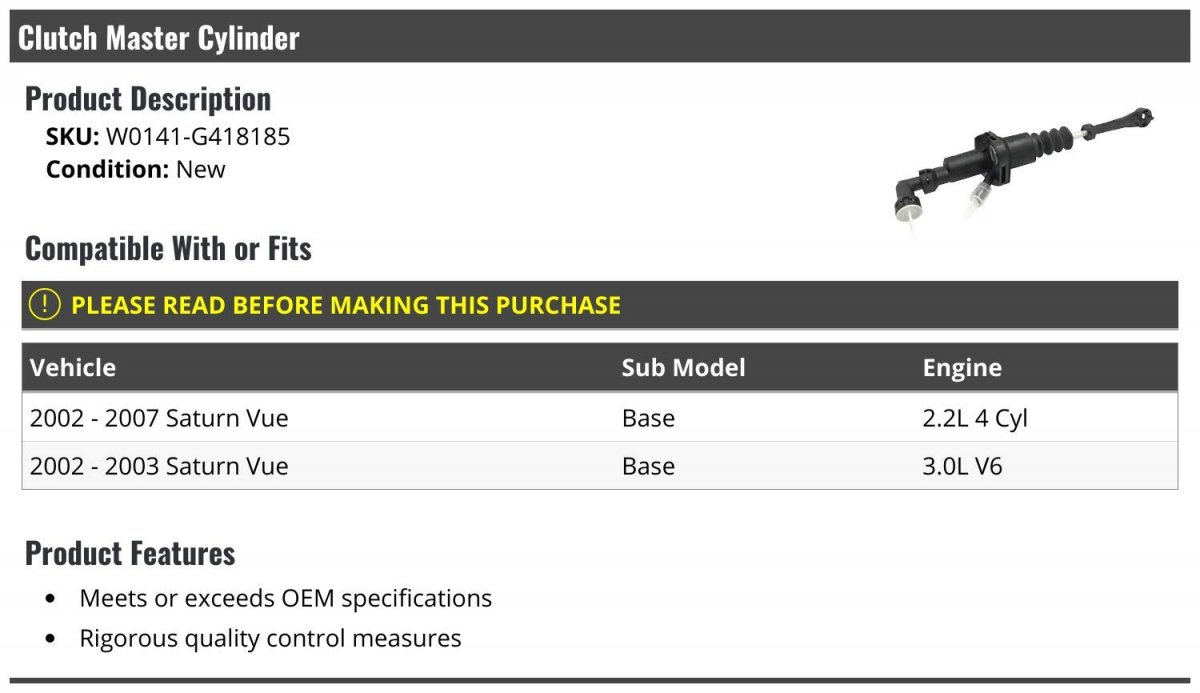1200x693 pixels.
Task: Click Base sub model in the 3.0L row
Action: click(648, 466)
